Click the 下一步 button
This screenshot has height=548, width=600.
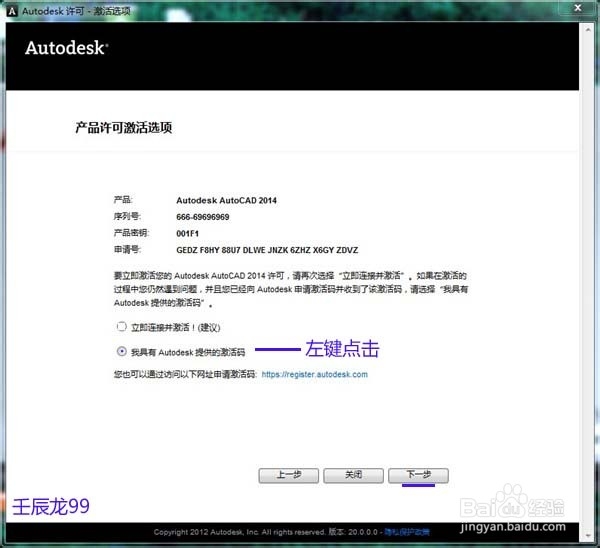418,475
